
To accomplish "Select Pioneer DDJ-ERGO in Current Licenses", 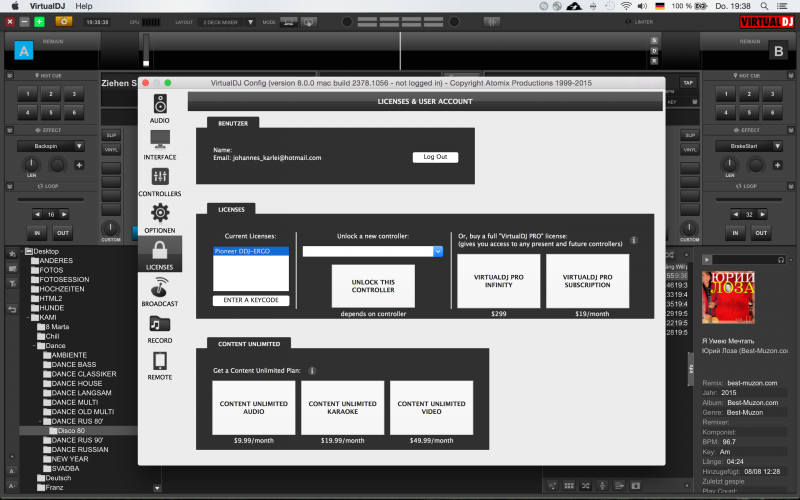I will pos(251,251).
